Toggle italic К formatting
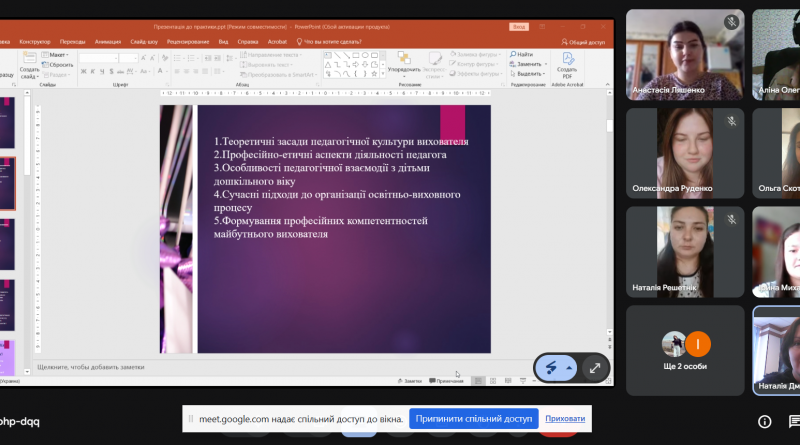This screenshot has width=800, height=445. tap(93, 71)
